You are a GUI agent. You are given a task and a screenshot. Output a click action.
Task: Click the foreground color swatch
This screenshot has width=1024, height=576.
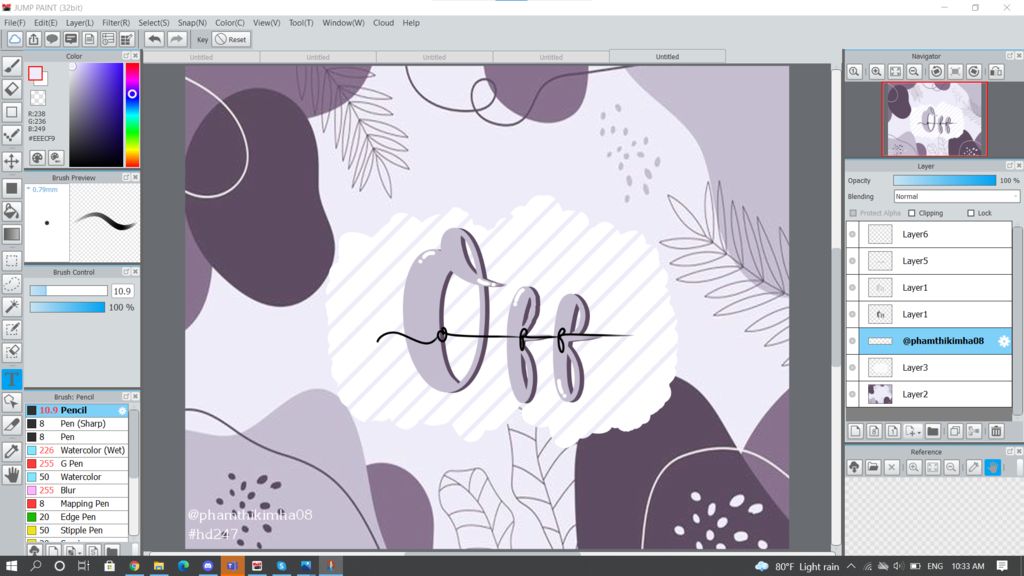coord(35,73)
